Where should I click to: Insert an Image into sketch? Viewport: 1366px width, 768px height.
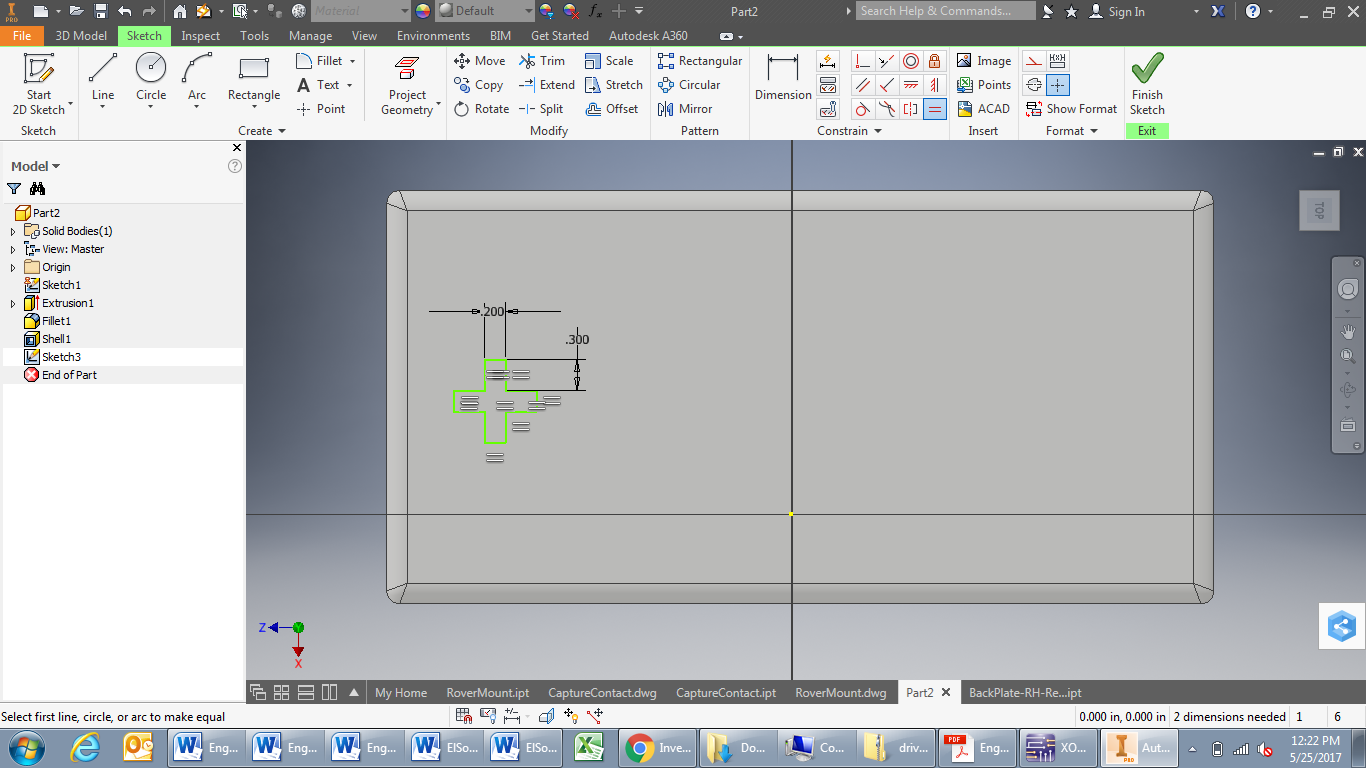(x=983, y=61)
